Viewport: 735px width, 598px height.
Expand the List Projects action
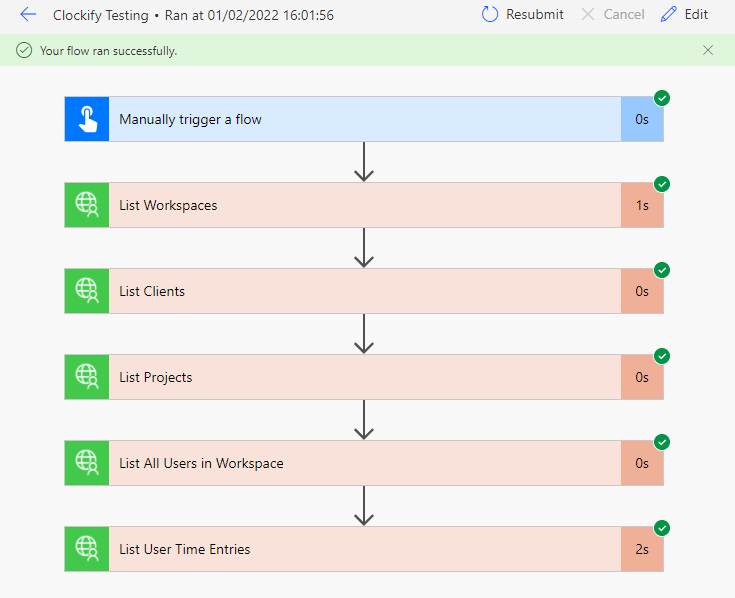pos(364,377)
